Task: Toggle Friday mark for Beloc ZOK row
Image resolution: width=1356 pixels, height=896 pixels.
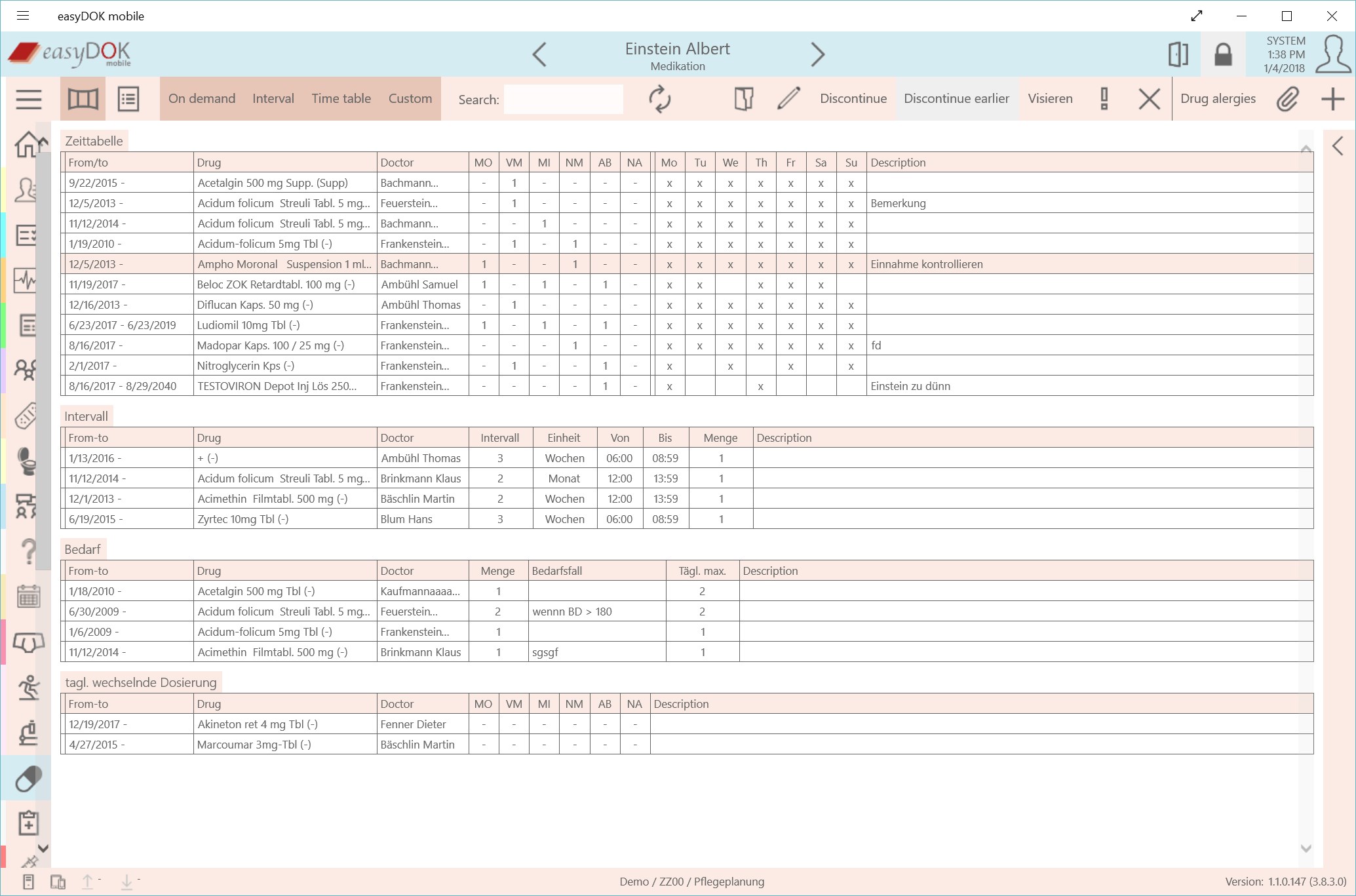Action: point(790,284)
